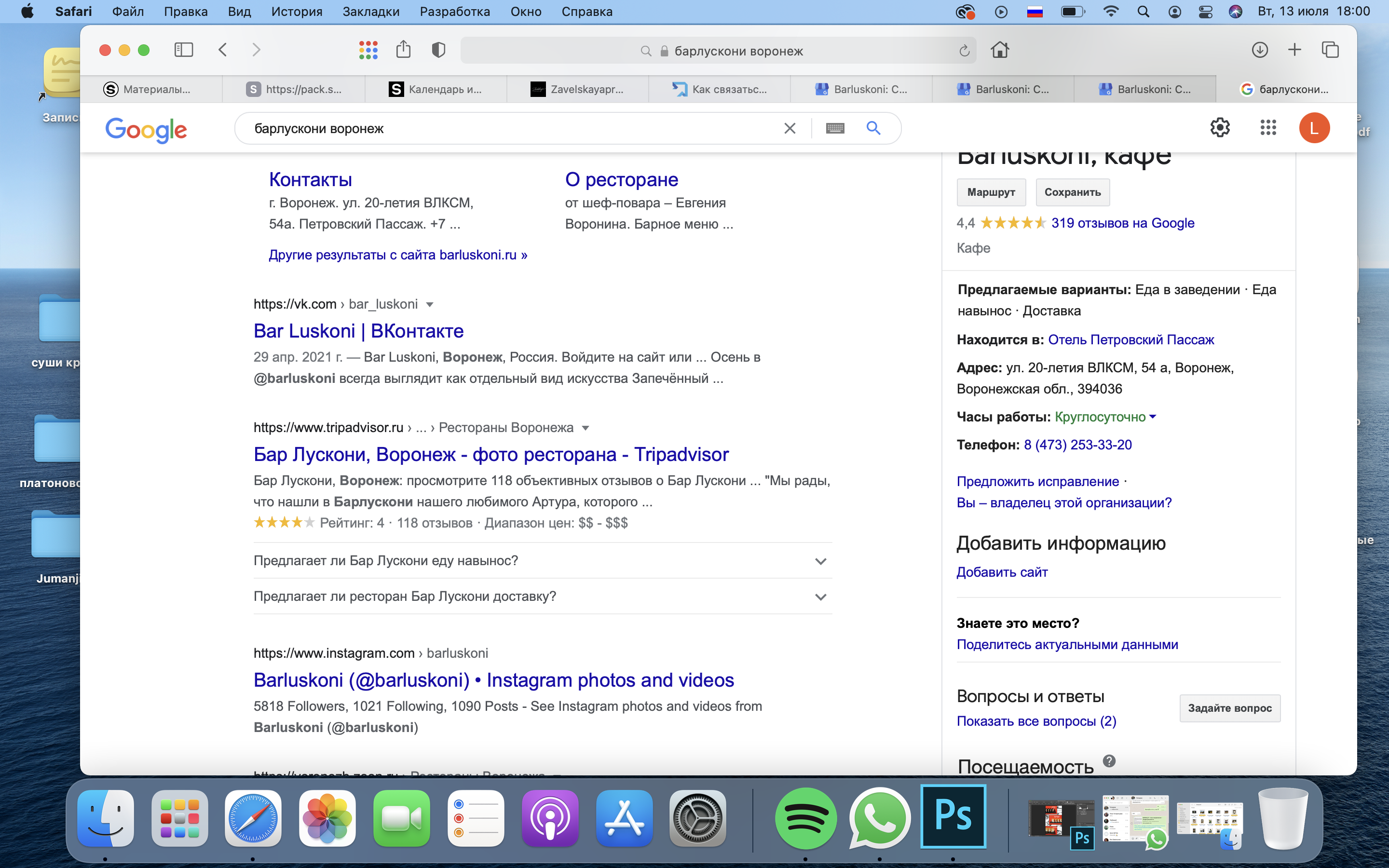The width and height of the screenshot is (1389, 868).
Task: Open the Google apps grid
Action: 1268,127
